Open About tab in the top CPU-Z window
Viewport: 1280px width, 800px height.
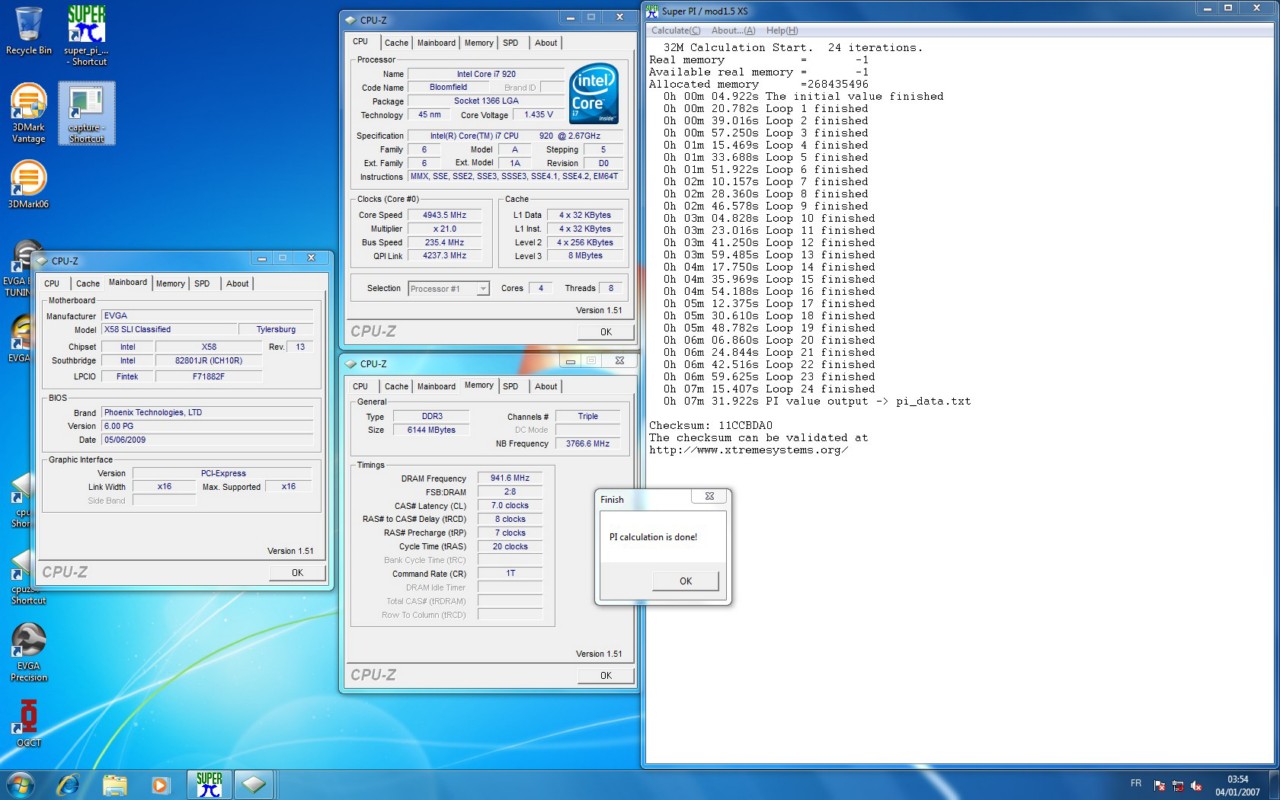[x=546, y=43]
